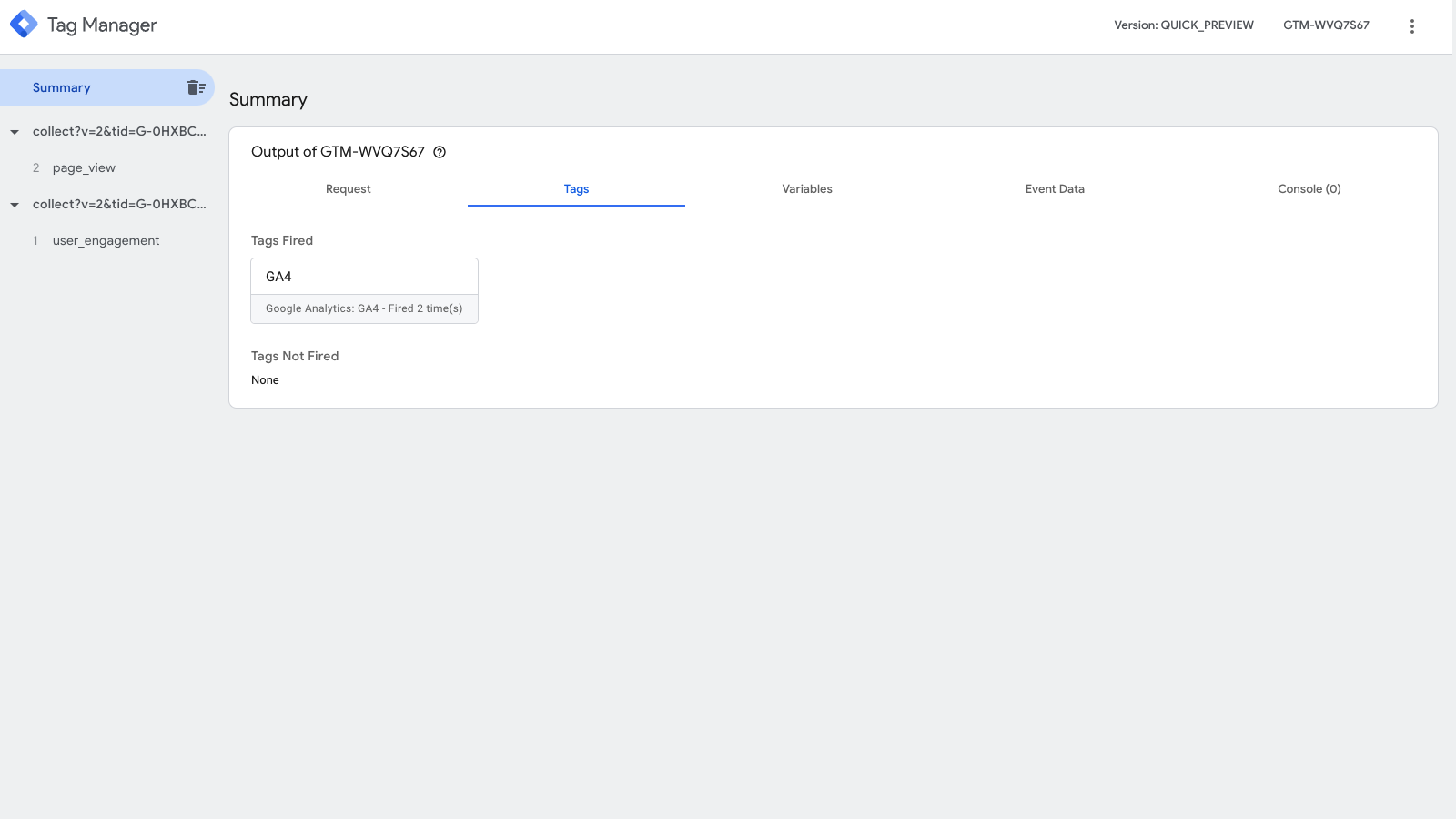This screenshot has height=819, width=1456.
Task: Click the Tags Not Fired heading
Action: pos(295,356)
